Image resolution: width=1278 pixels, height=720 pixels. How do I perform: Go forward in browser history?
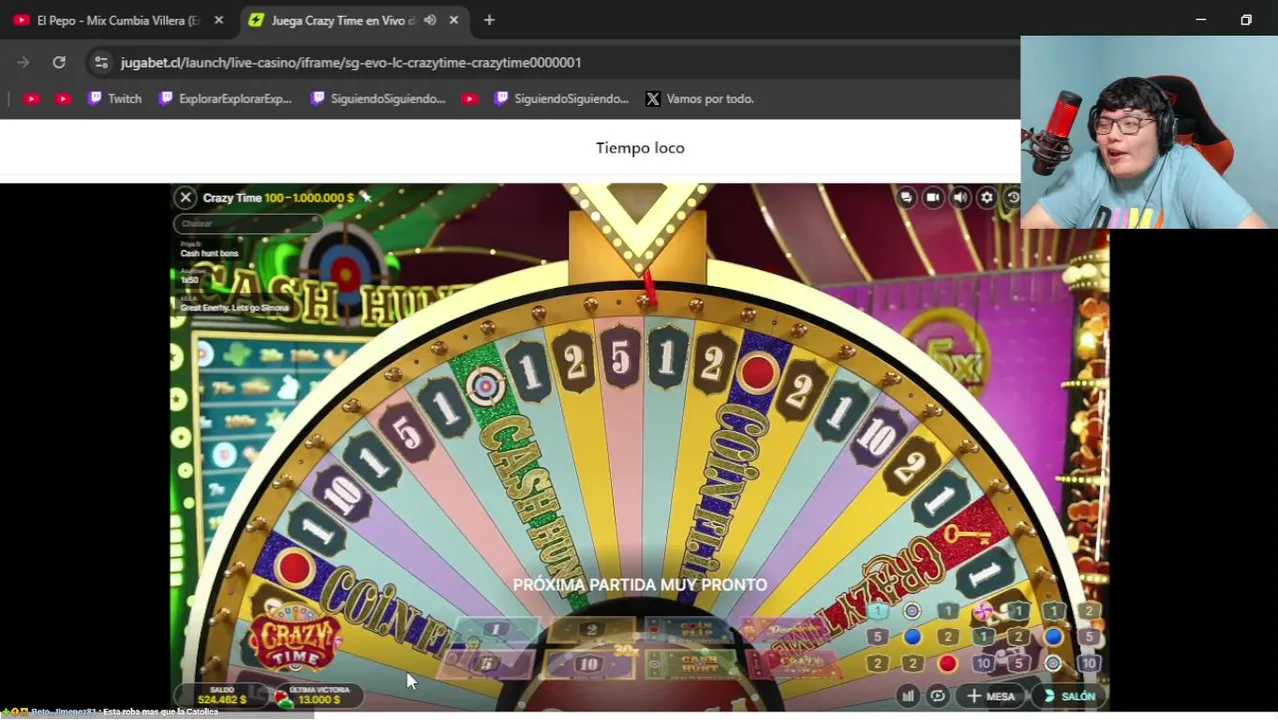pos(23,62)
